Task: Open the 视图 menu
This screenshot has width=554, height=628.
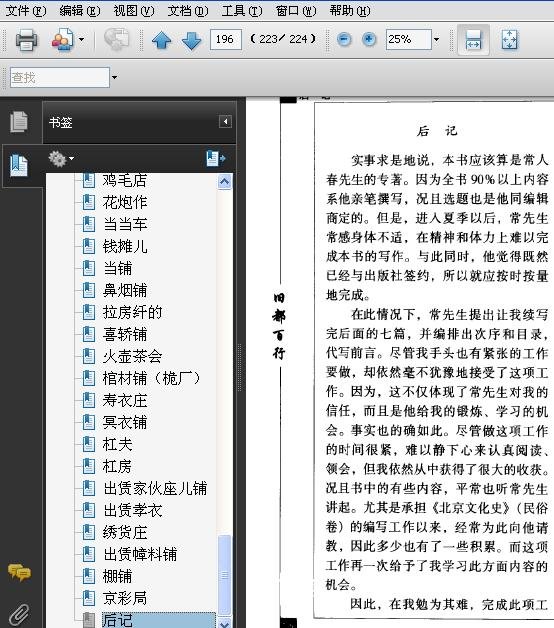Action: coord(134,11)
